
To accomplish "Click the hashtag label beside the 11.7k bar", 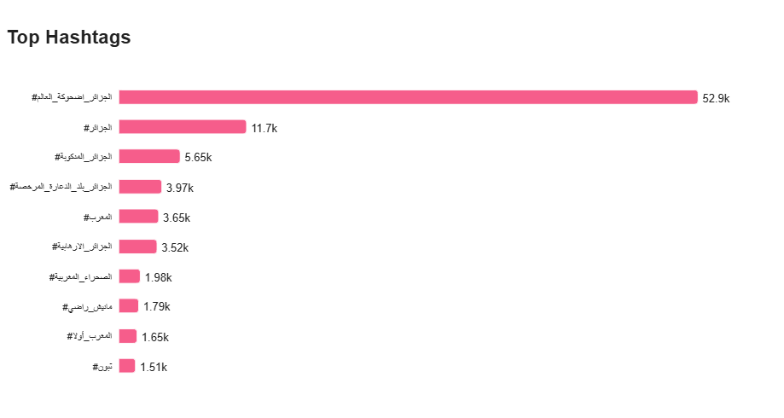I will tap(98, 128).
